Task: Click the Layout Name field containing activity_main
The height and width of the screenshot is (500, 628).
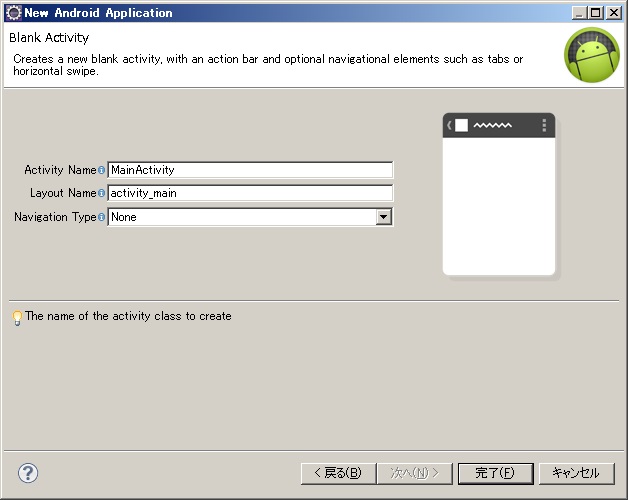Action: point(250,193)
